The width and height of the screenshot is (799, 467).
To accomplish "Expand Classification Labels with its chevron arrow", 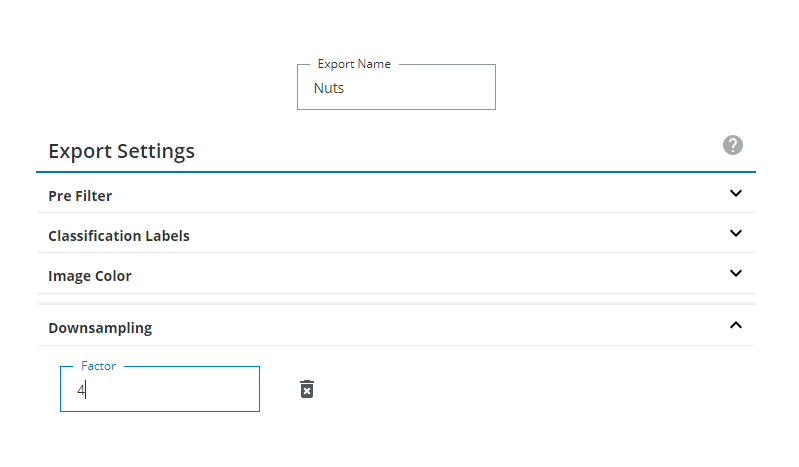I will [736, 234].
